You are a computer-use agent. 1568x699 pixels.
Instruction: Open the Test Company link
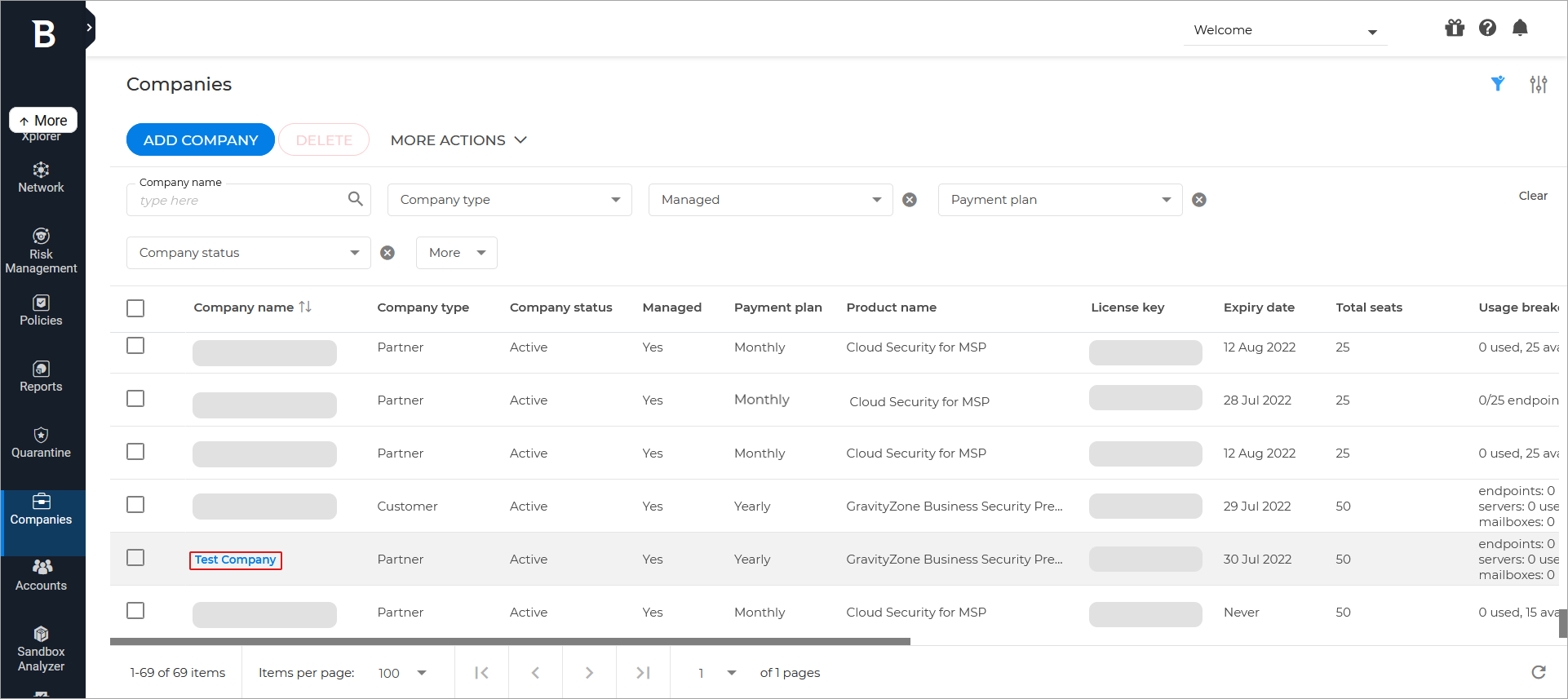tap(235, 560)
